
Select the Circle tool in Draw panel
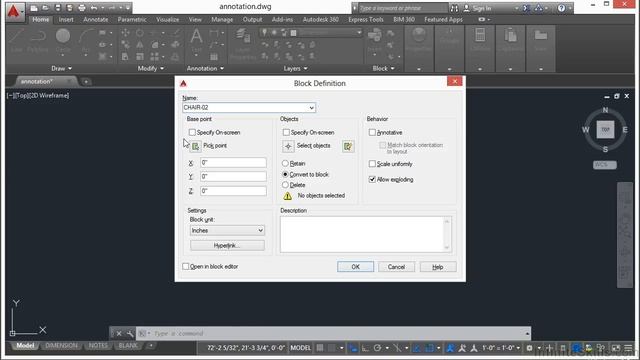(x=63, y=40)
